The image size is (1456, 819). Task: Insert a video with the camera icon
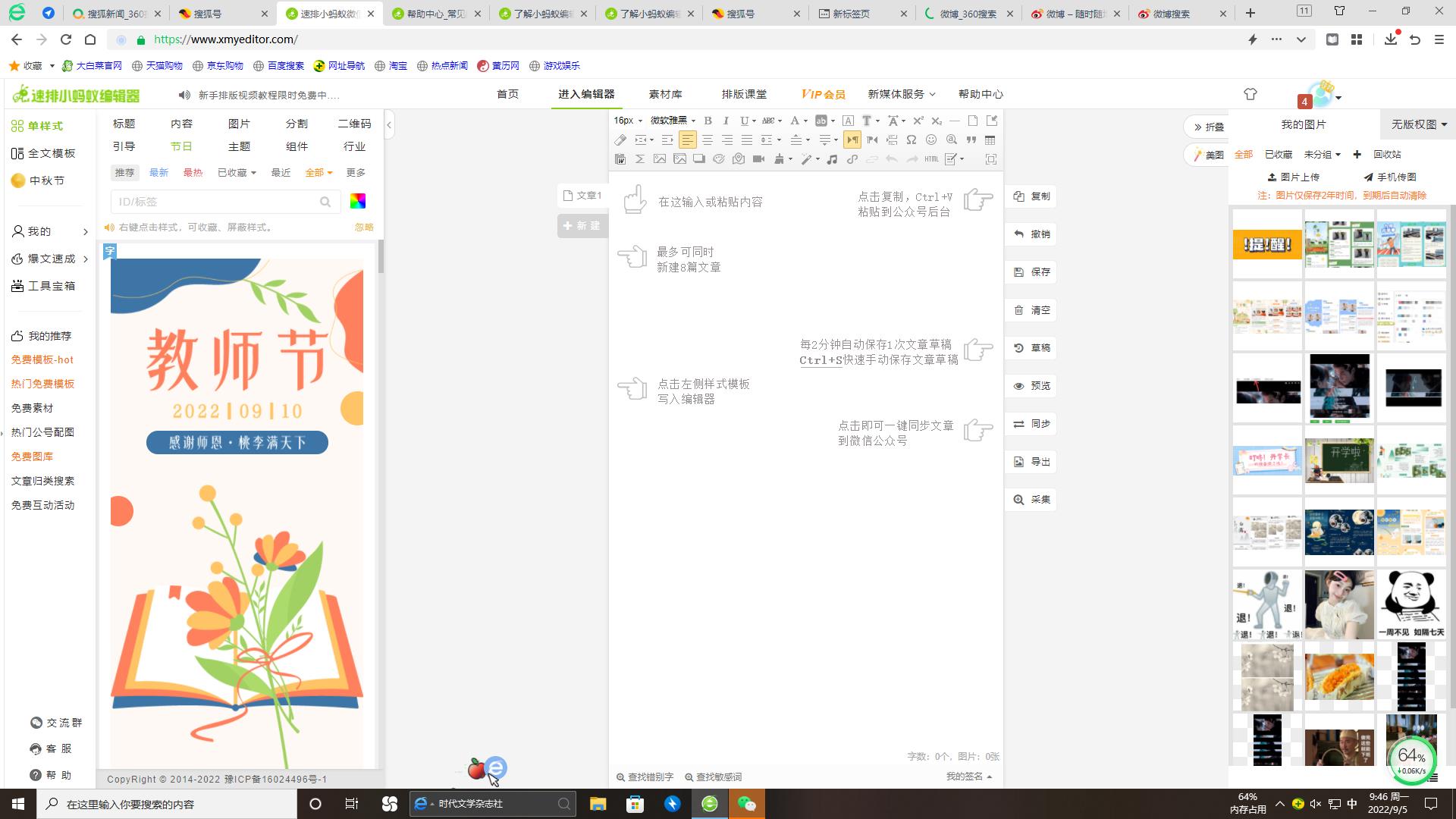pyautogui.click(x=758, y=159)
